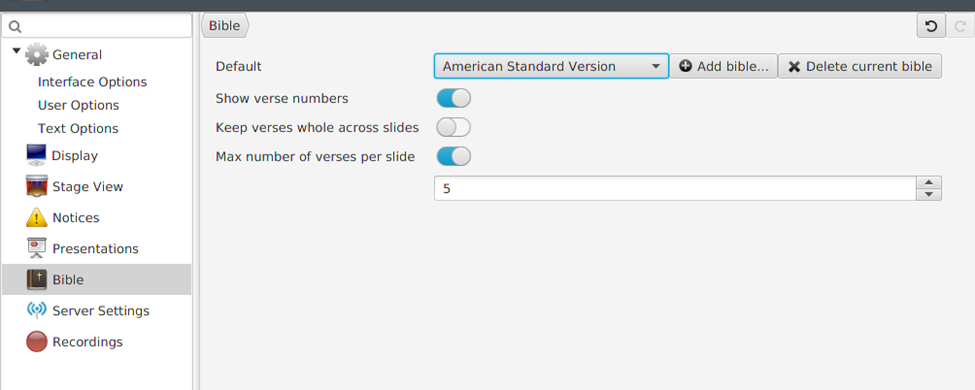
Task: Open Interface Options settings
Action: click(92, 82)
